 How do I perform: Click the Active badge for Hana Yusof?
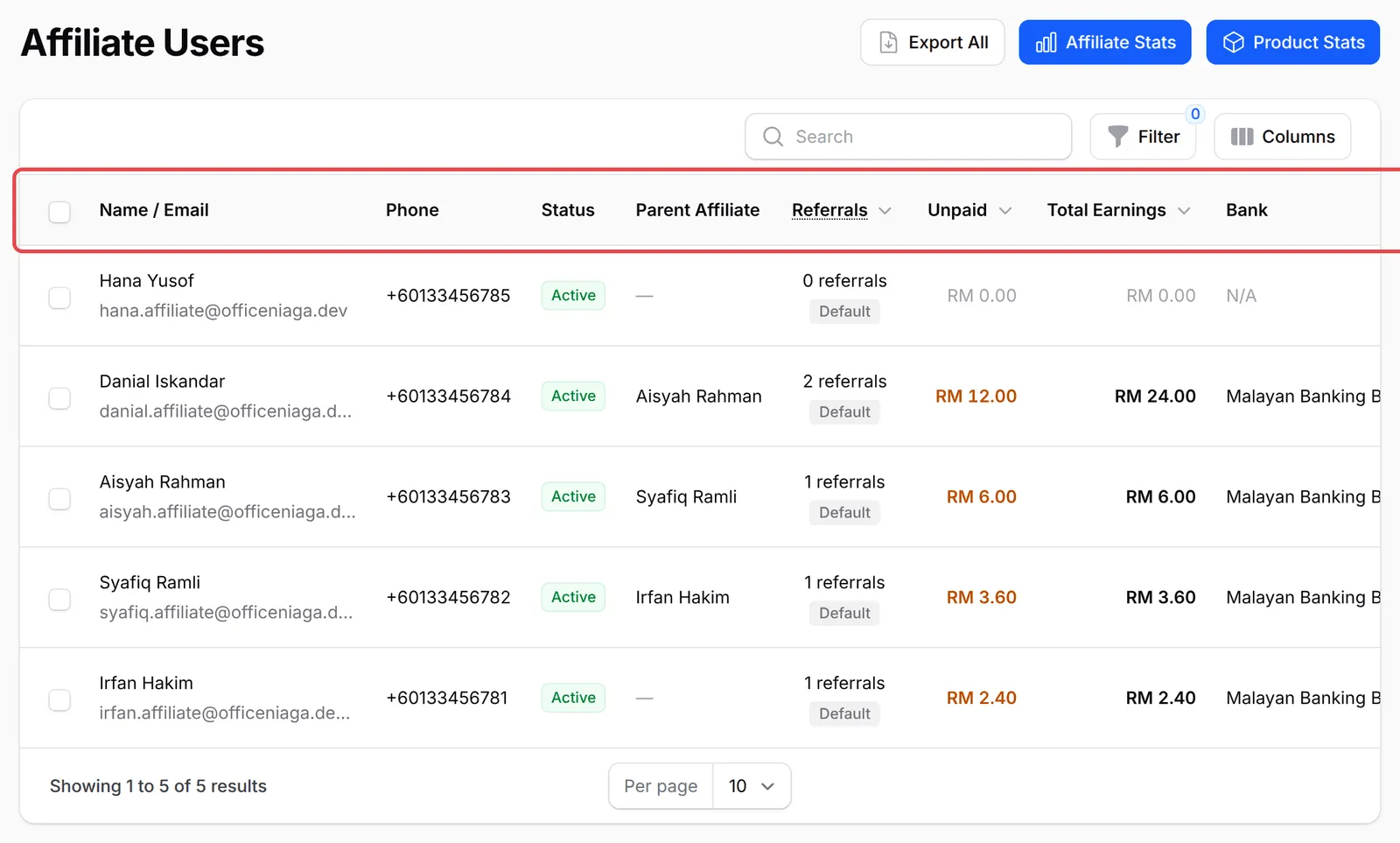(x=573, y=296)
